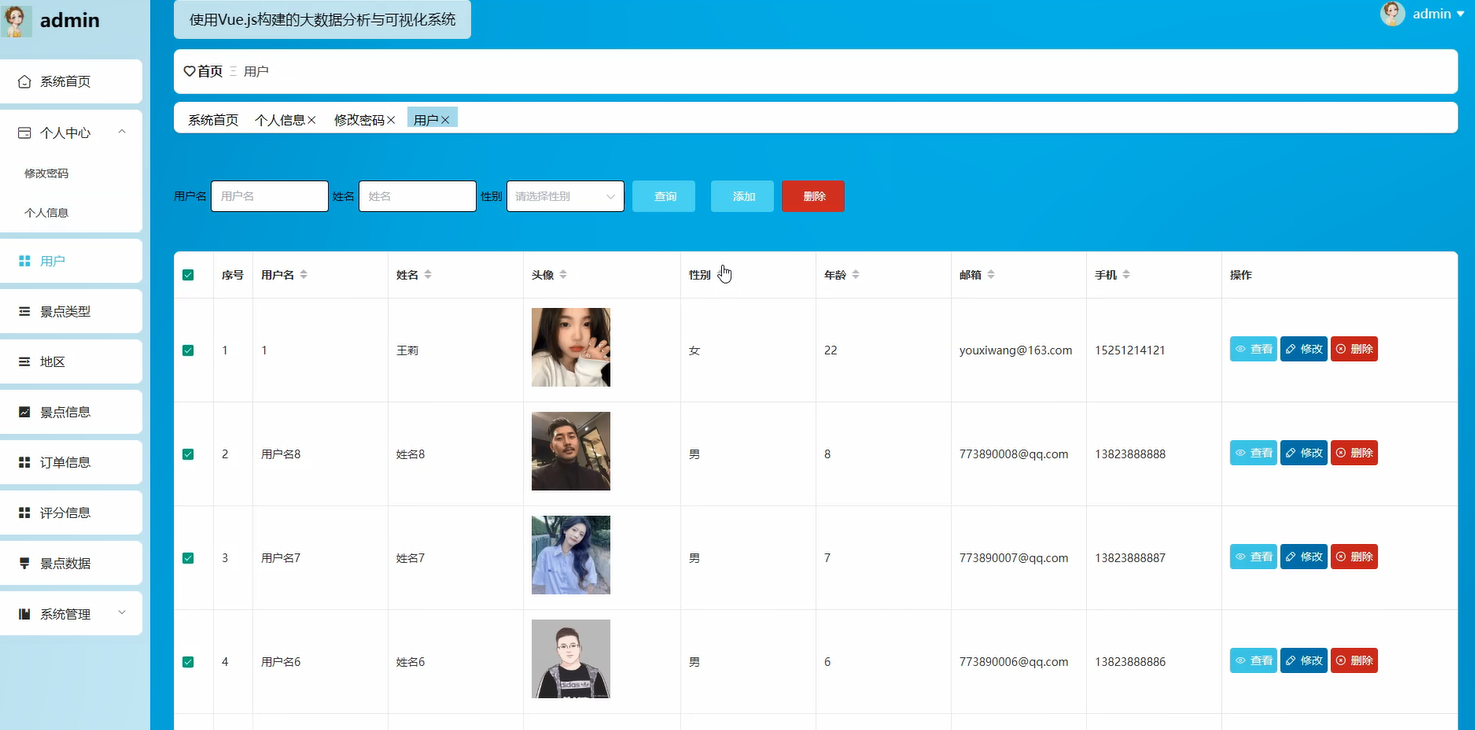Uncheck the checkbox for row 用户名7
Image resolution: width=1475 pixels, height=730 pixels.
(x=188, y=558)
